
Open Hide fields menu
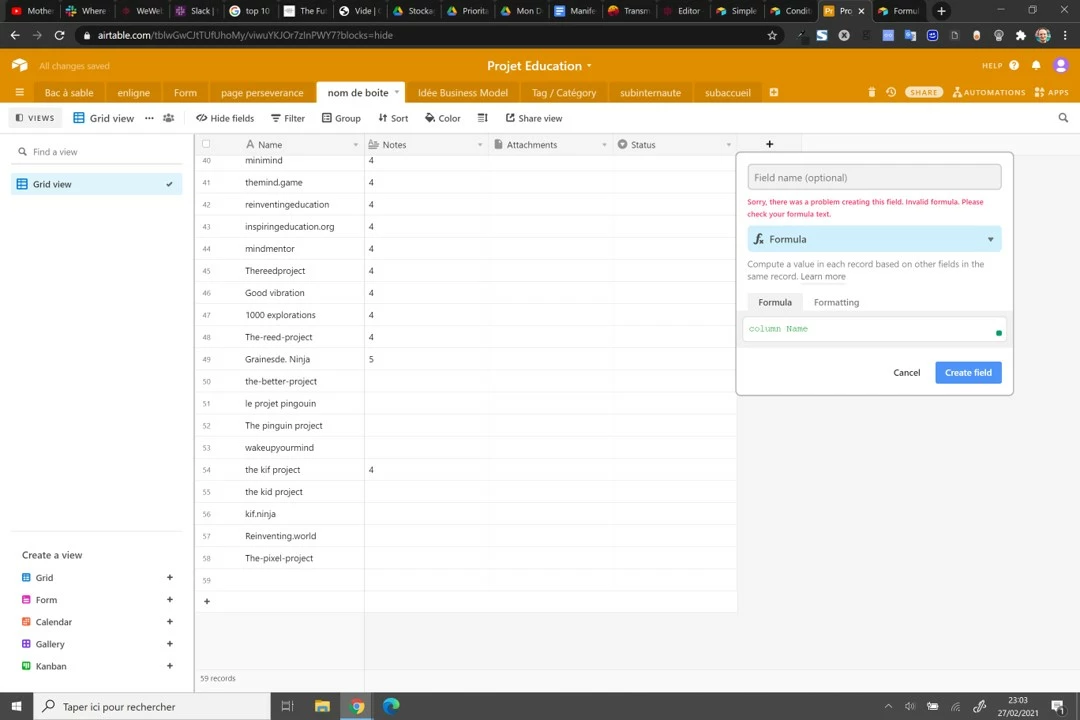[x=225, y=118]
